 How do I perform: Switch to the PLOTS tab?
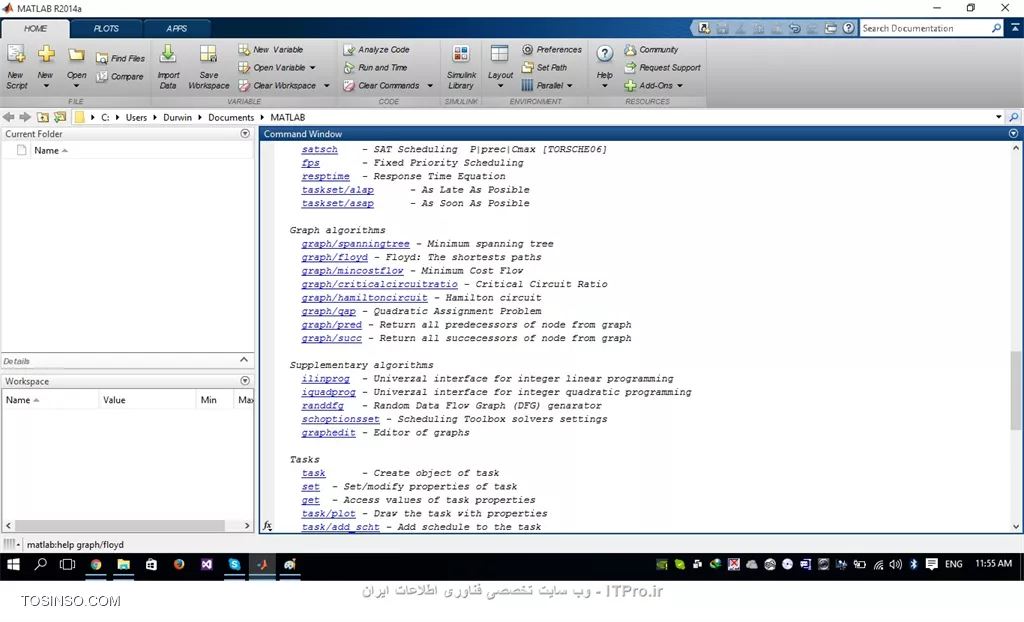pos(106,29)
